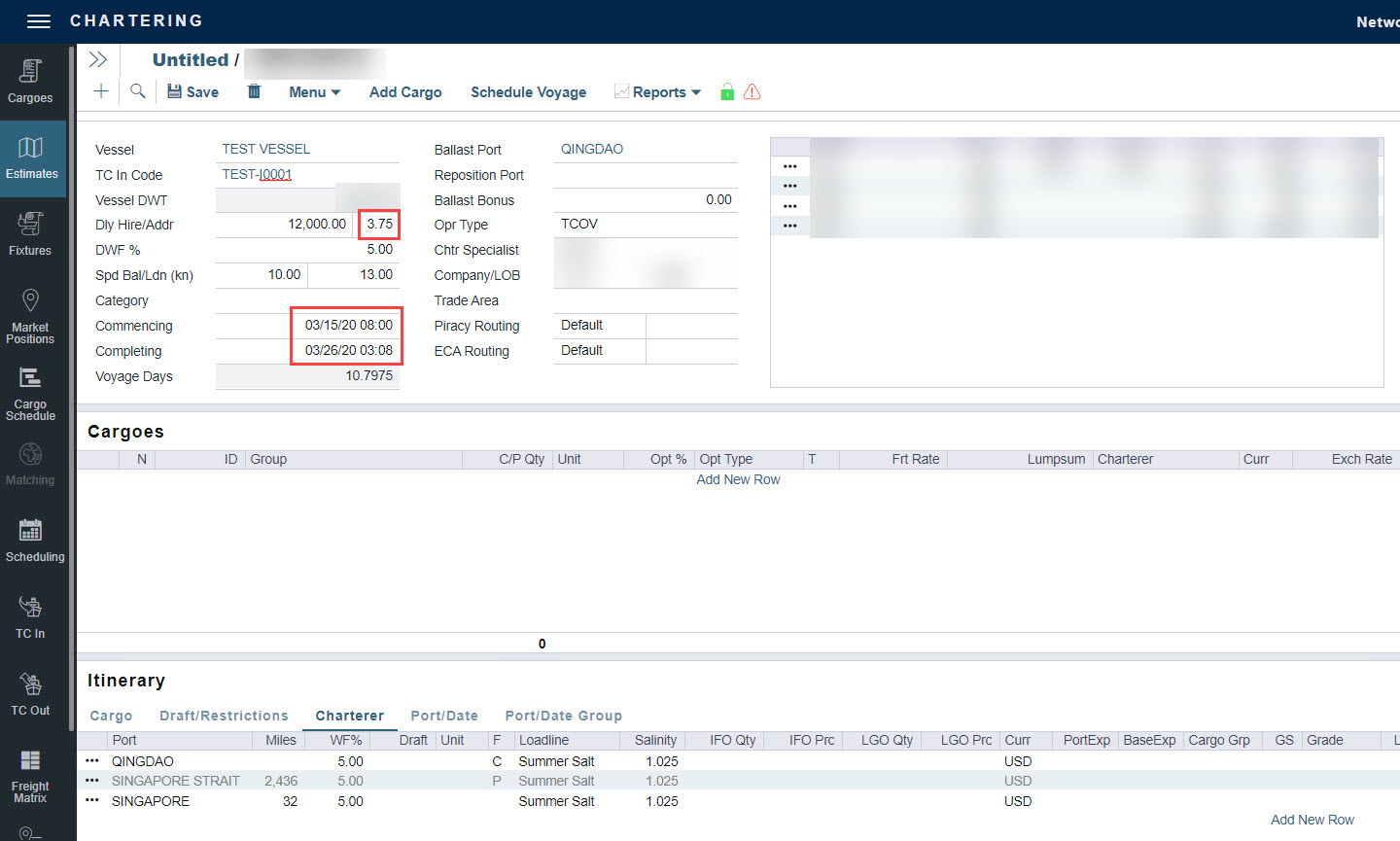Click the trash delete icon

pos(254,91)
